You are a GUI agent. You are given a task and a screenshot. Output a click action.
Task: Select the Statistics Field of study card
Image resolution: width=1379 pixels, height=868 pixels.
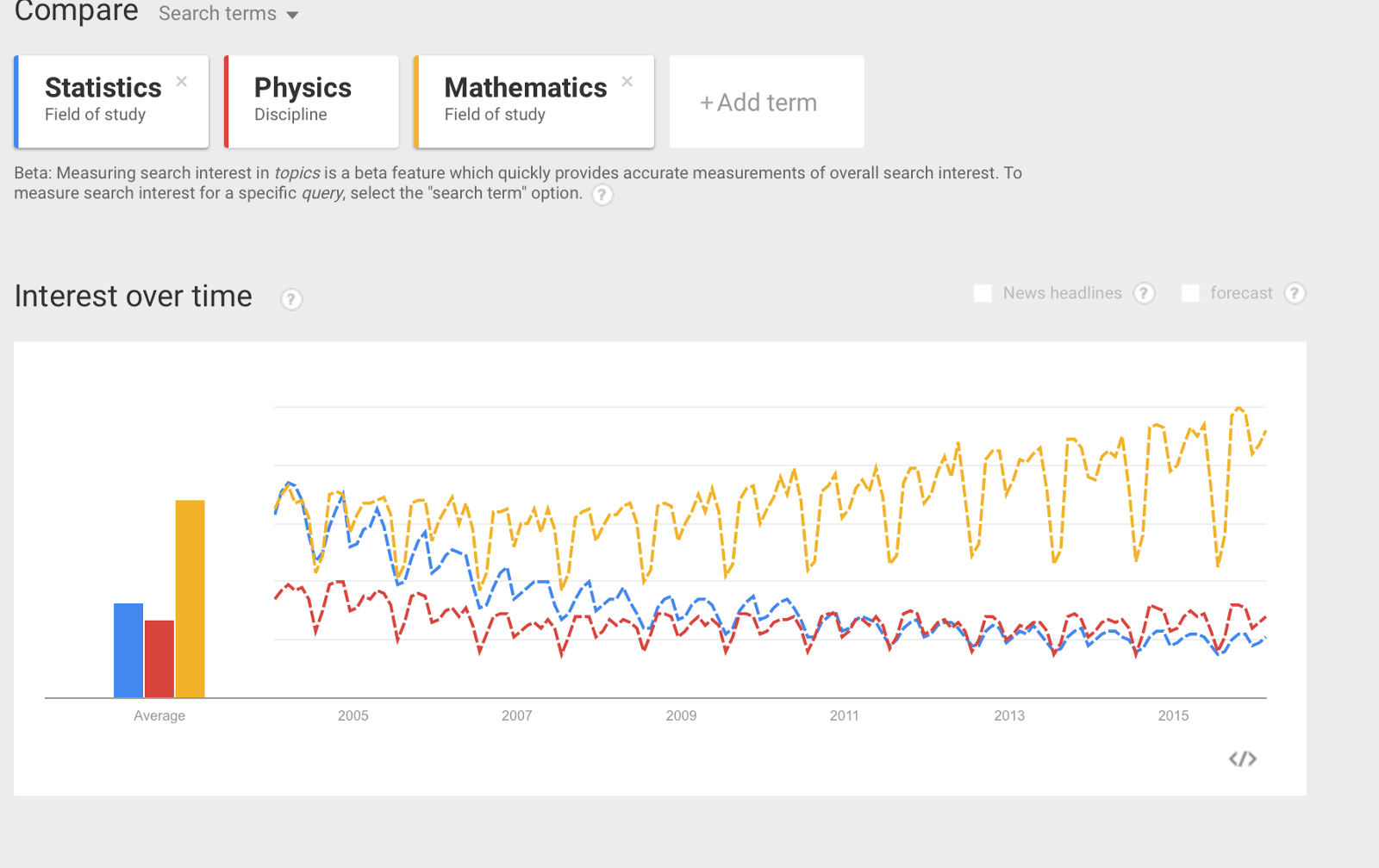click(x=111, y=102)
